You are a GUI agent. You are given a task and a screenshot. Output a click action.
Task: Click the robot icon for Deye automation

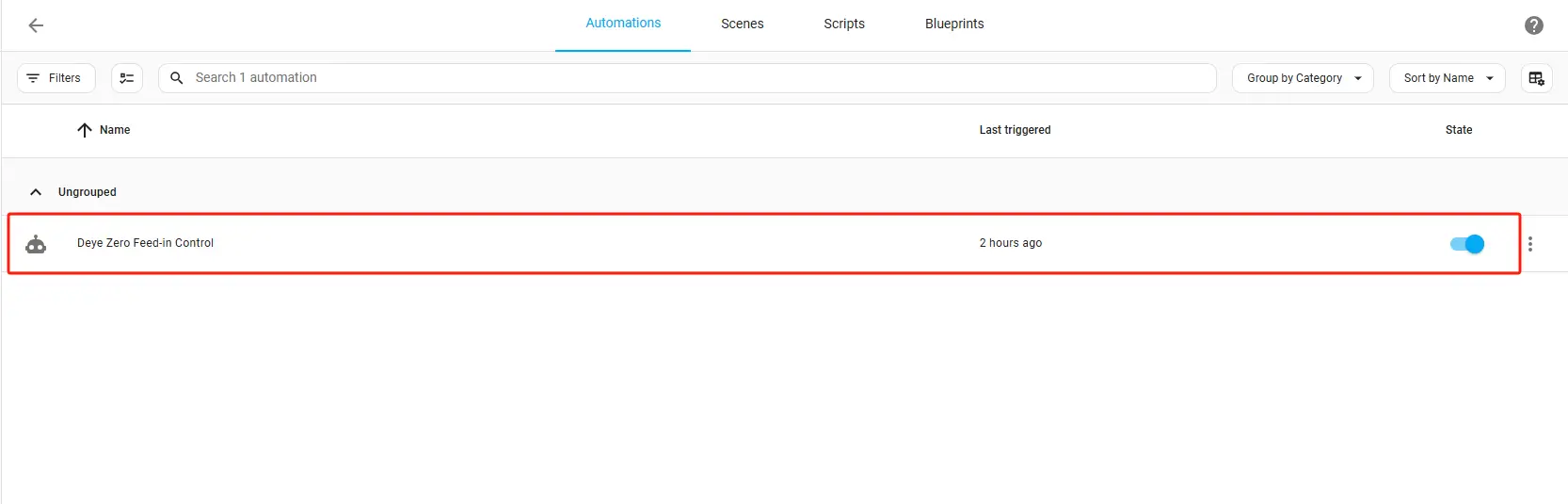36,244
